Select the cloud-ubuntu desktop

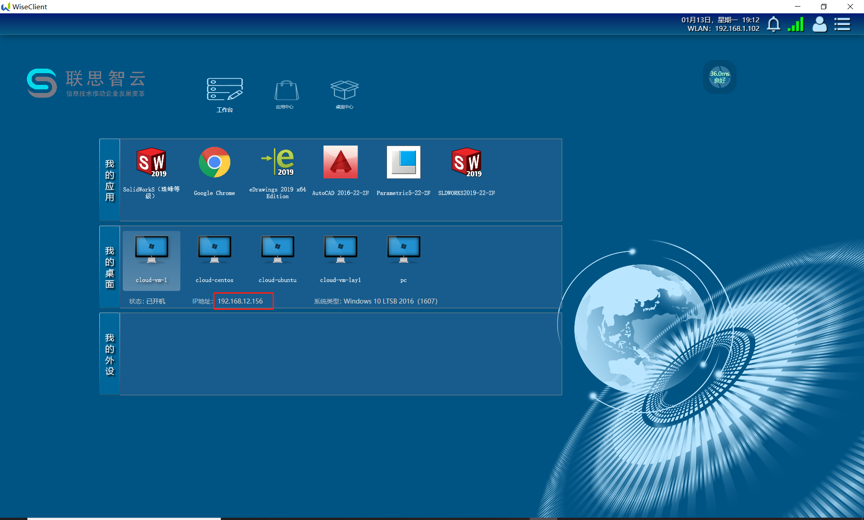pyautogui.click(x=277, y=250)
